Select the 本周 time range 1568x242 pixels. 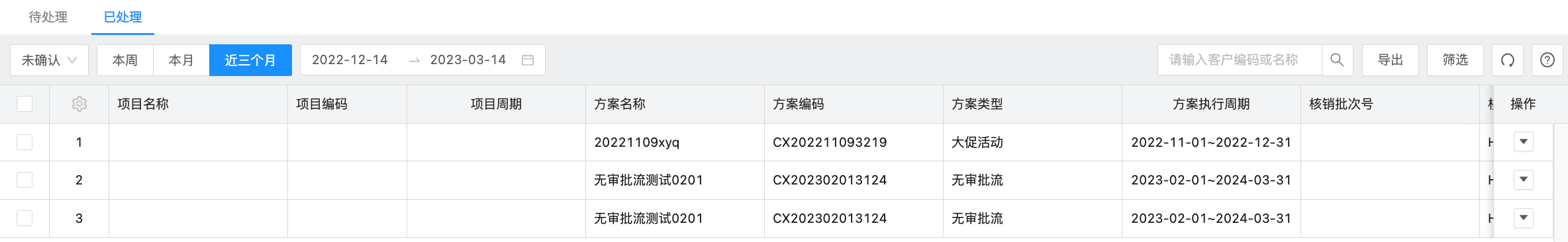pyautogui.click(x=125, y=60)
